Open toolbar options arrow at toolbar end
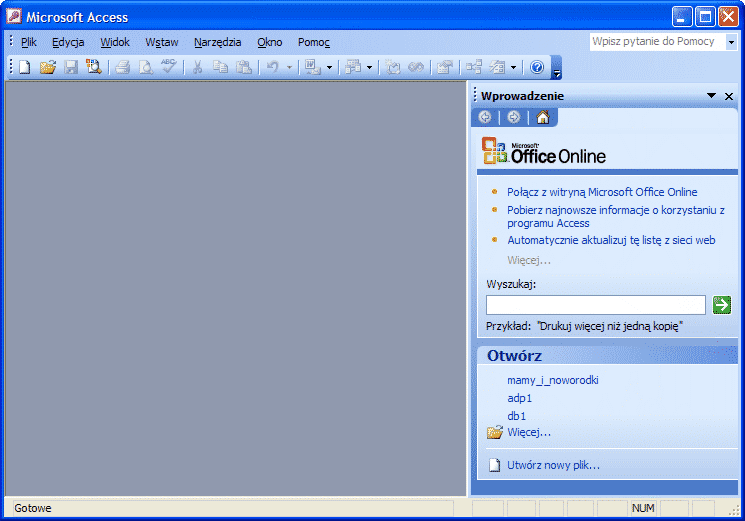Screen dimensions: 745x521 point(557,68)
